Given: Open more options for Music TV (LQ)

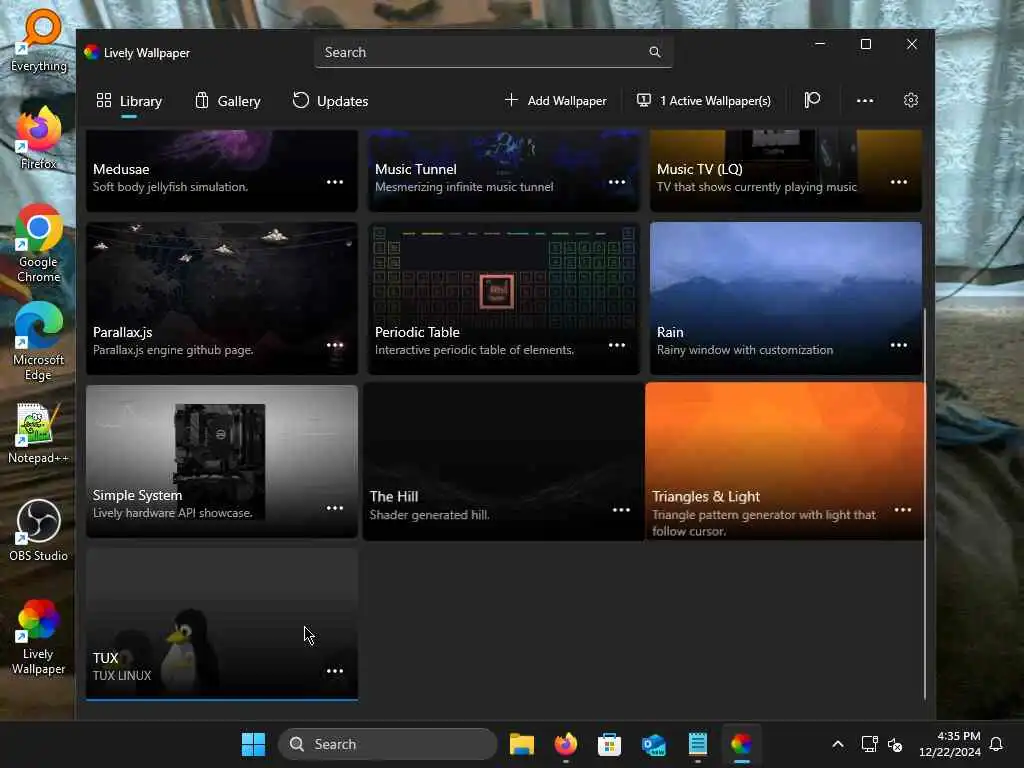Looking at the screenshot, I should 899,182.
